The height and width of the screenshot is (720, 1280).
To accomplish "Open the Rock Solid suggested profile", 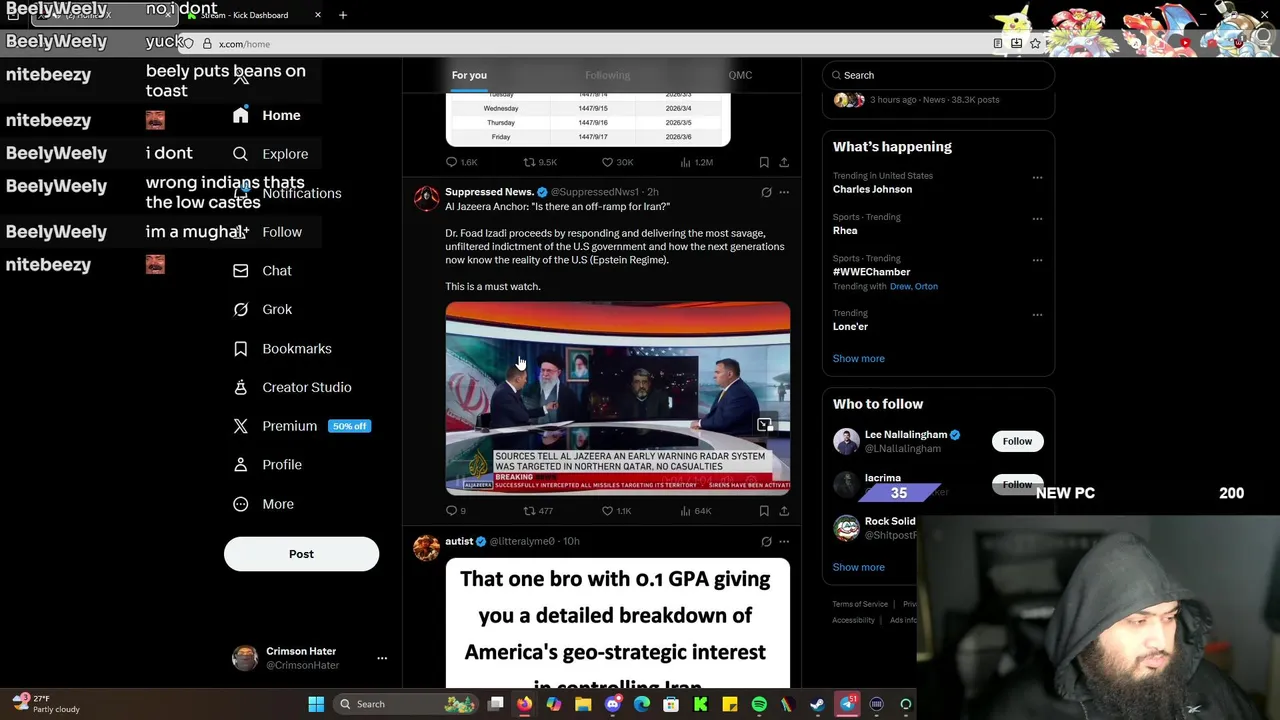I will (889, 521).
